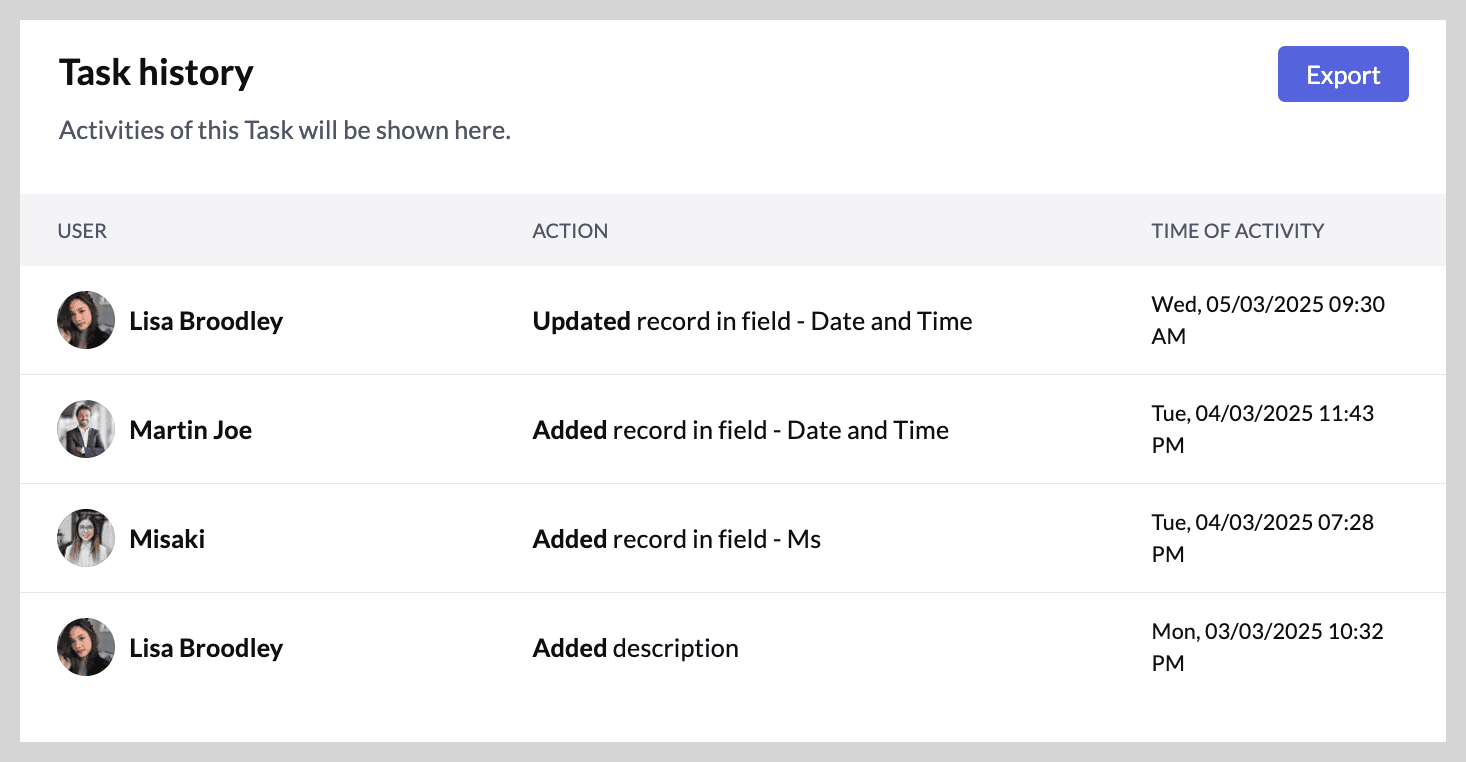Image resolution: width=1466 pixels, height=762 pixels.
Task: Click the TIME OF ACTIVITY column header
Action: tap(1237, 230)
